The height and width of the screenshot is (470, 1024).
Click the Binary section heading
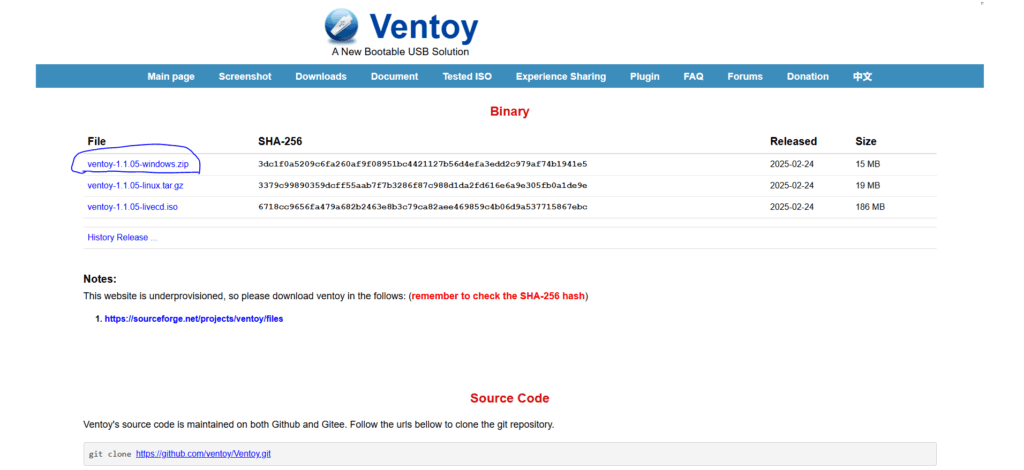click(x=509, y=112)
